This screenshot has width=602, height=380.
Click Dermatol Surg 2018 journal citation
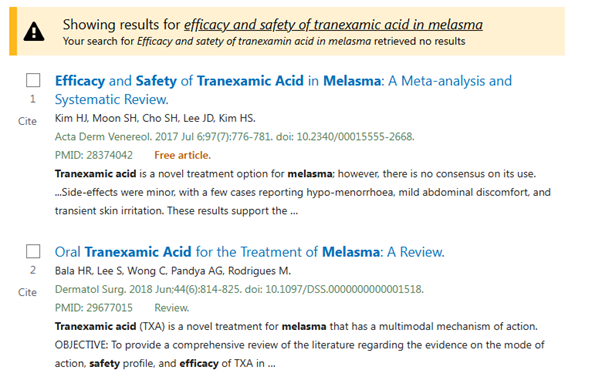239,289
